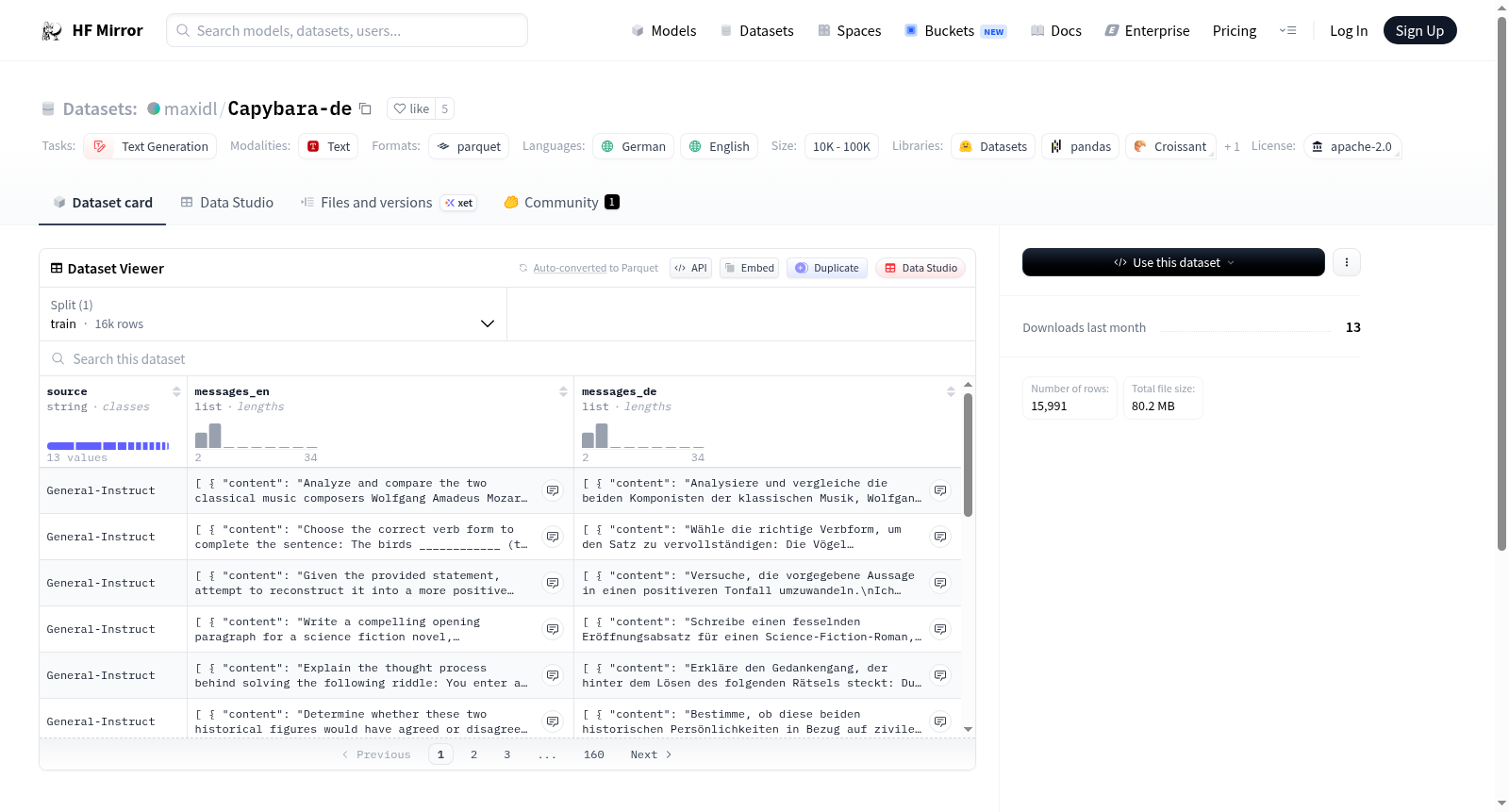Open the Split train dropdown

[x=273, y=314]
